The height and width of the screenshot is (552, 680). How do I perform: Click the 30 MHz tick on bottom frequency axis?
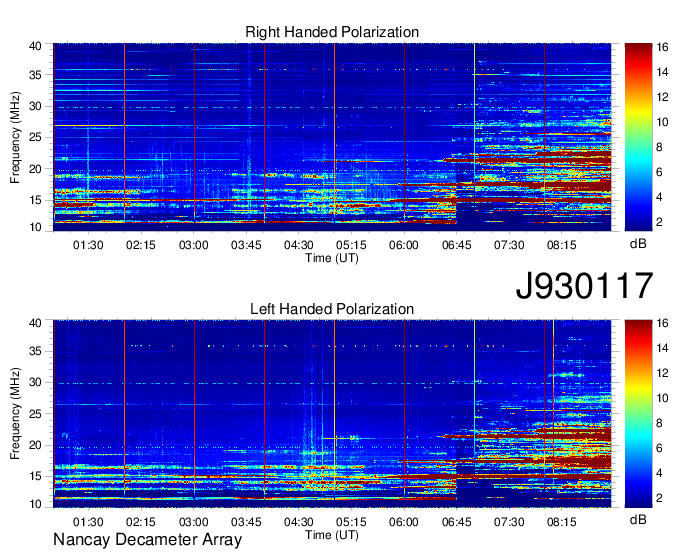point(35,382)
